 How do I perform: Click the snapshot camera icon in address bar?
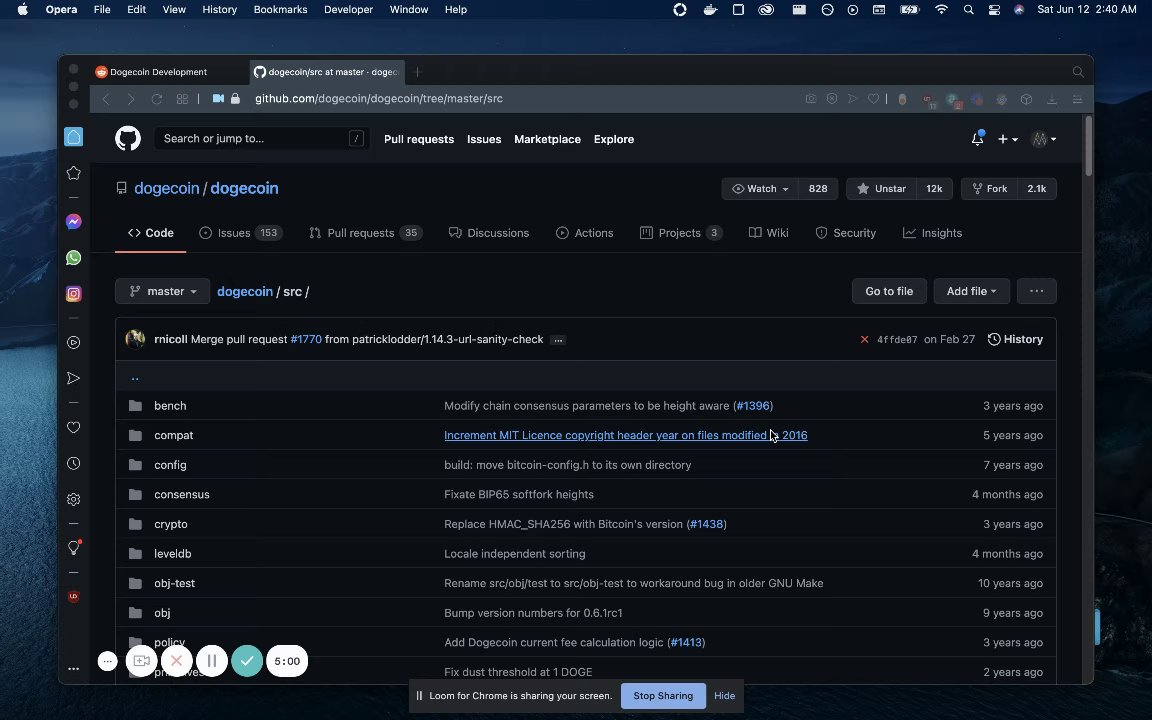pos(811,98)
